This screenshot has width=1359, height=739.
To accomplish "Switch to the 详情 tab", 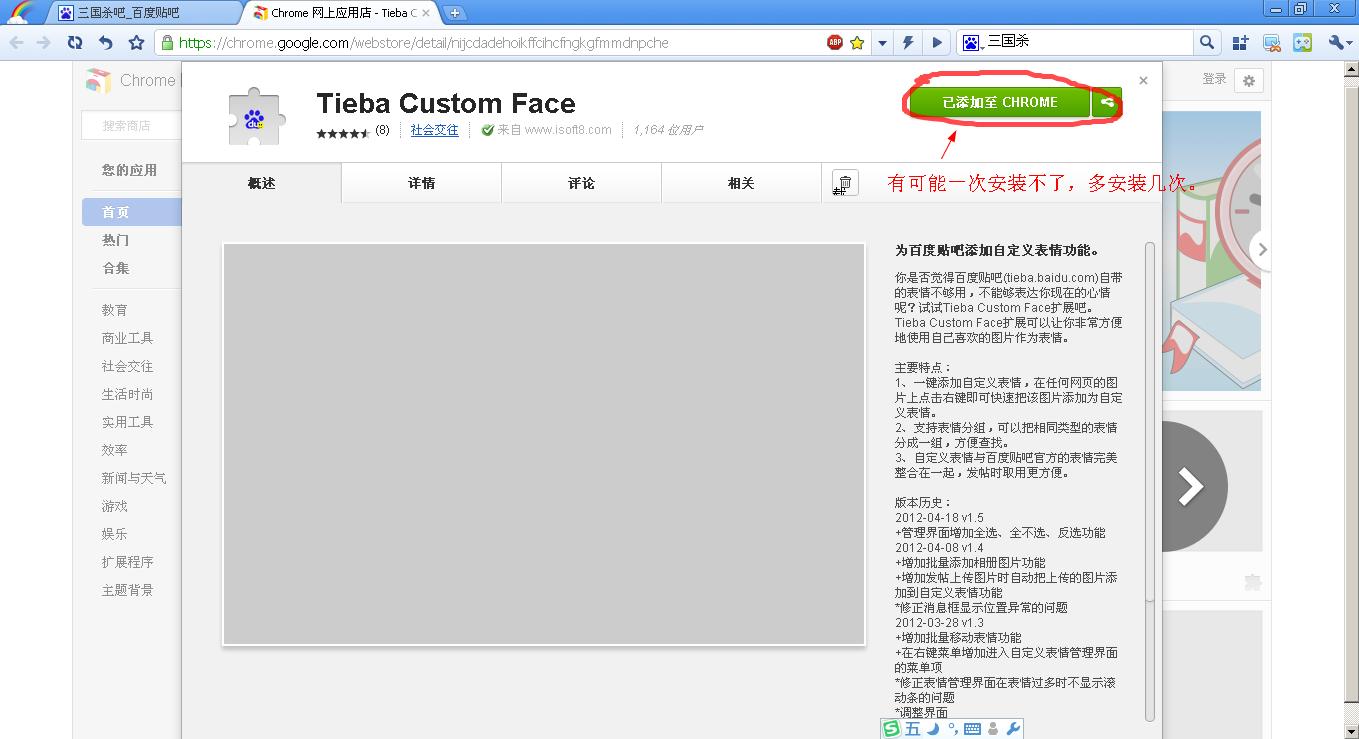I will [x=422, y=183].
